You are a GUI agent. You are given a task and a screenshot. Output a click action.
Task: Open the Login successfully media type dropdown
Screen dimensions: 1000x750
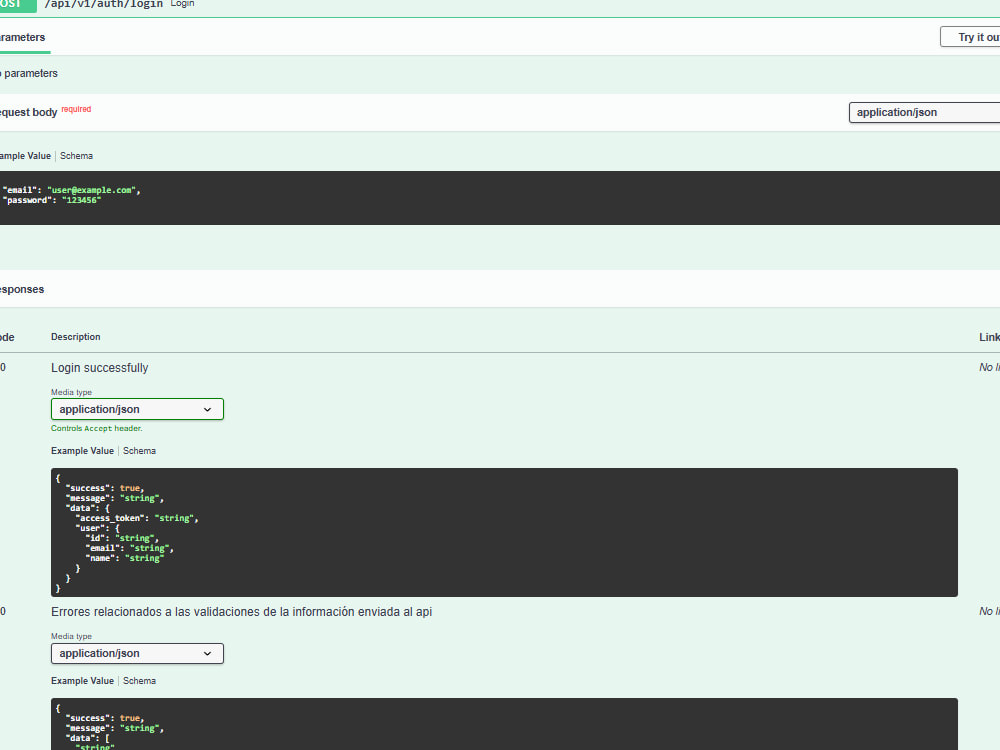click(x=137, y=409)
